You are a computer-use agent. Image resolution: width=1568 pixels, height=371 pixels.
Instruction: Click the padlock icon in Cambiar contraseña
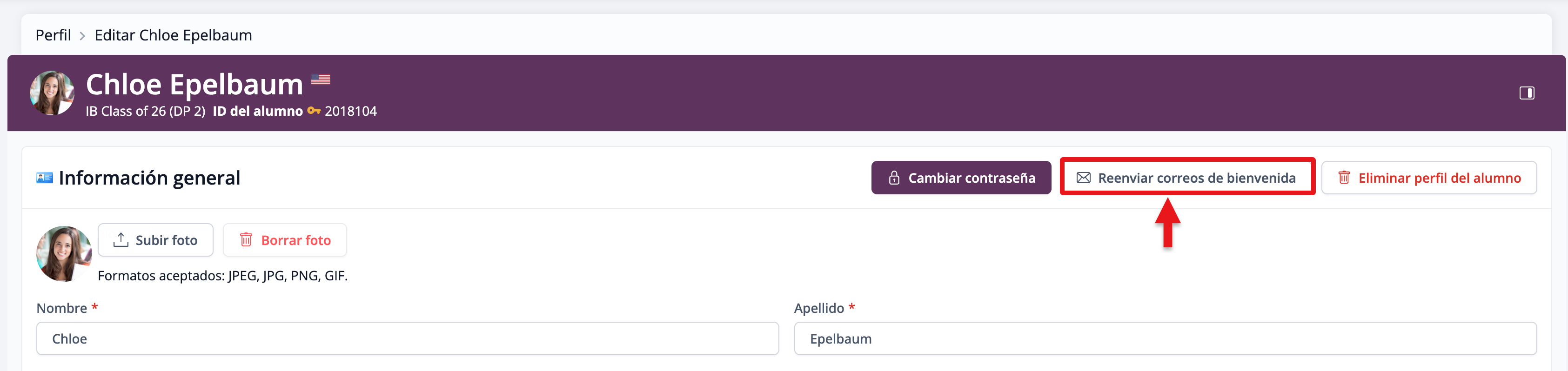click(x=893, y=178)
